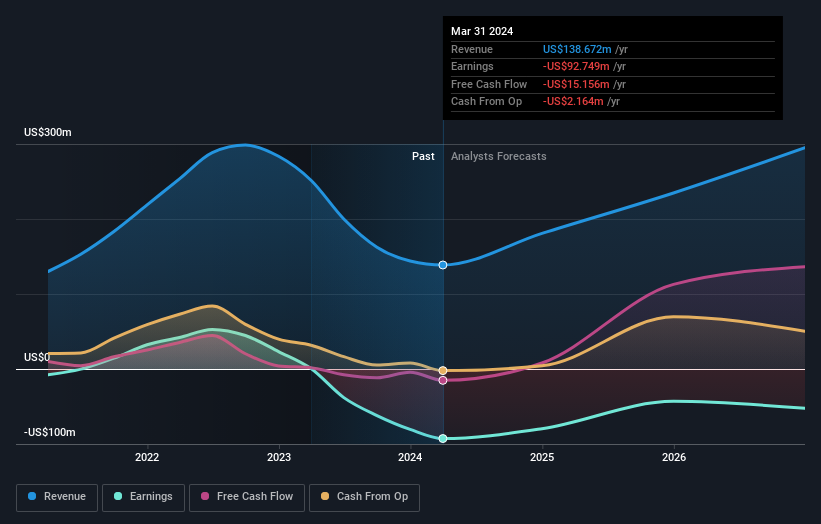The width and height of the screenshot is (821, 524).
Task: Select the blue Revenue data point marker
Action: click(x=443, y=265)
